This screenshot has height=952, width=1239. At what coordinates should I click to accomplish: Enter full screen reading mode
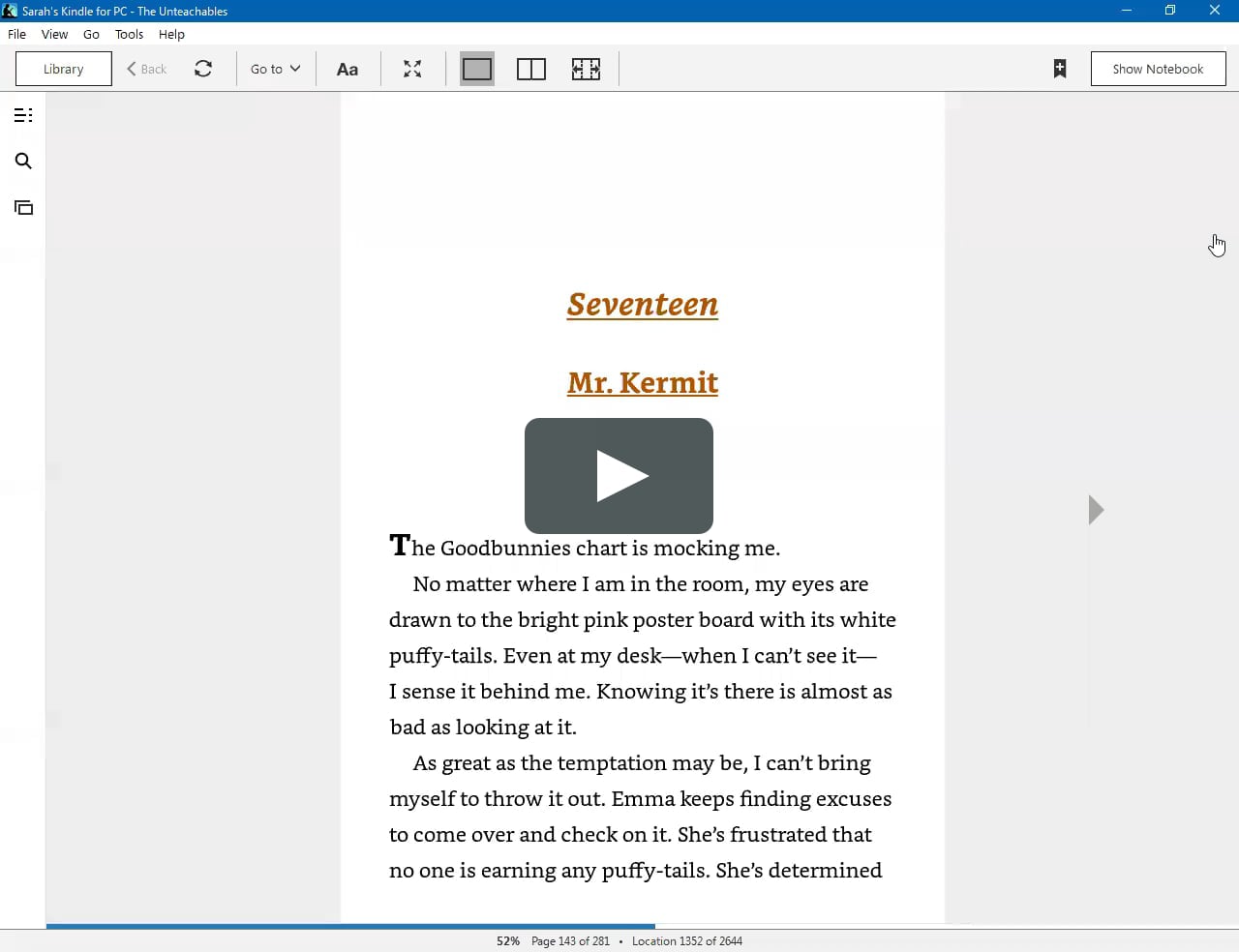(x=412, y=69)
